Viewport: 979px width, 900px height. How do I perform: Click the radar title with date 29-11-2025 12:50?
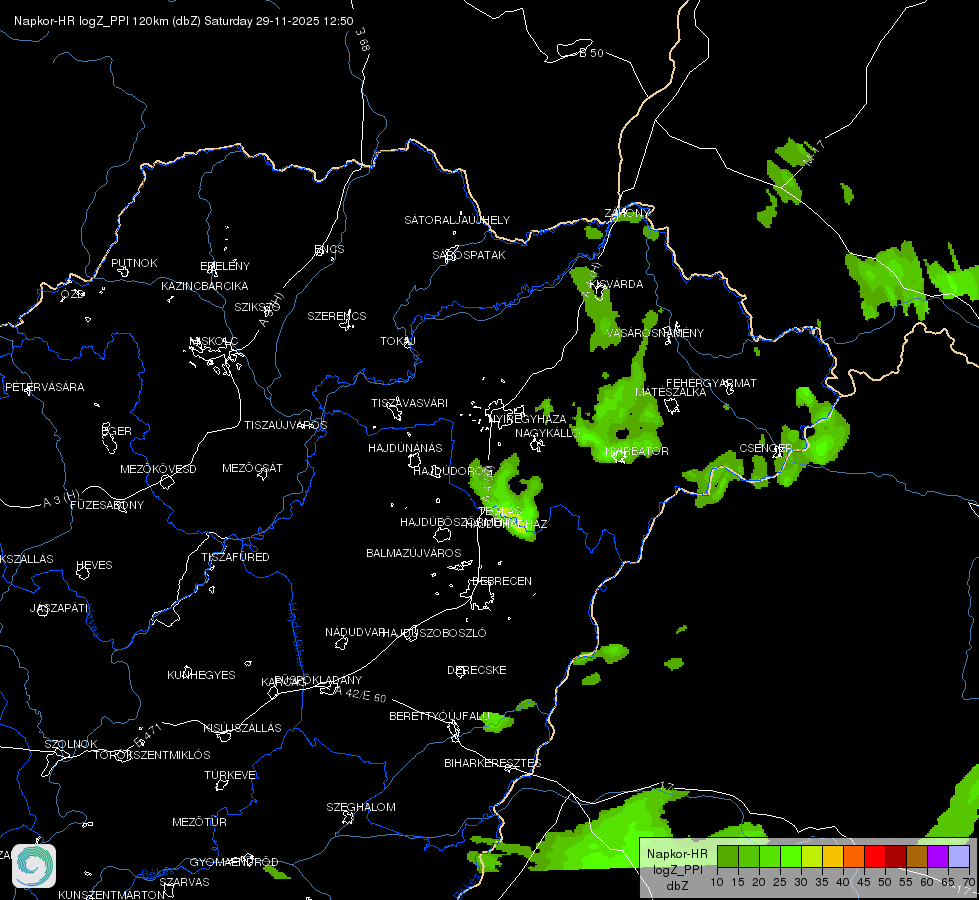point(184,21)
